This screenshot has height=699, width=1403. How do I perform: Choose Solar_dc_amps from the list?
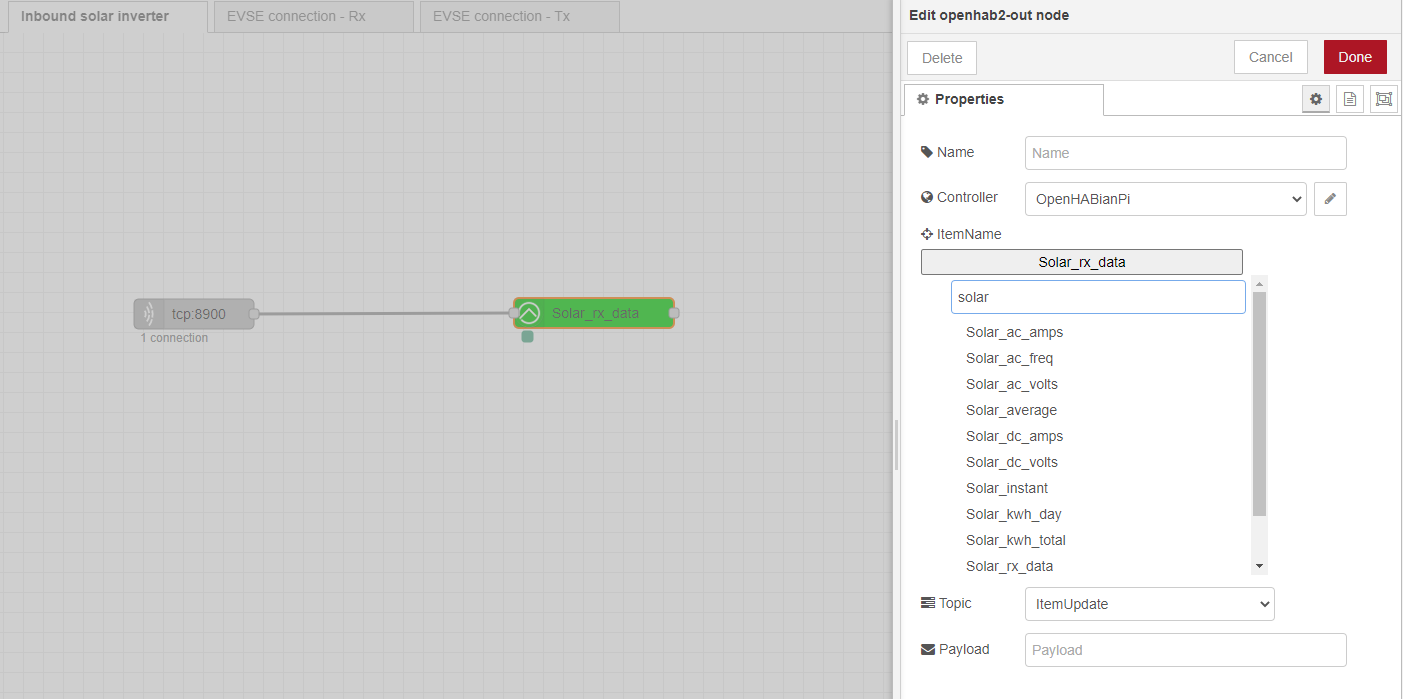point(1014,436)
